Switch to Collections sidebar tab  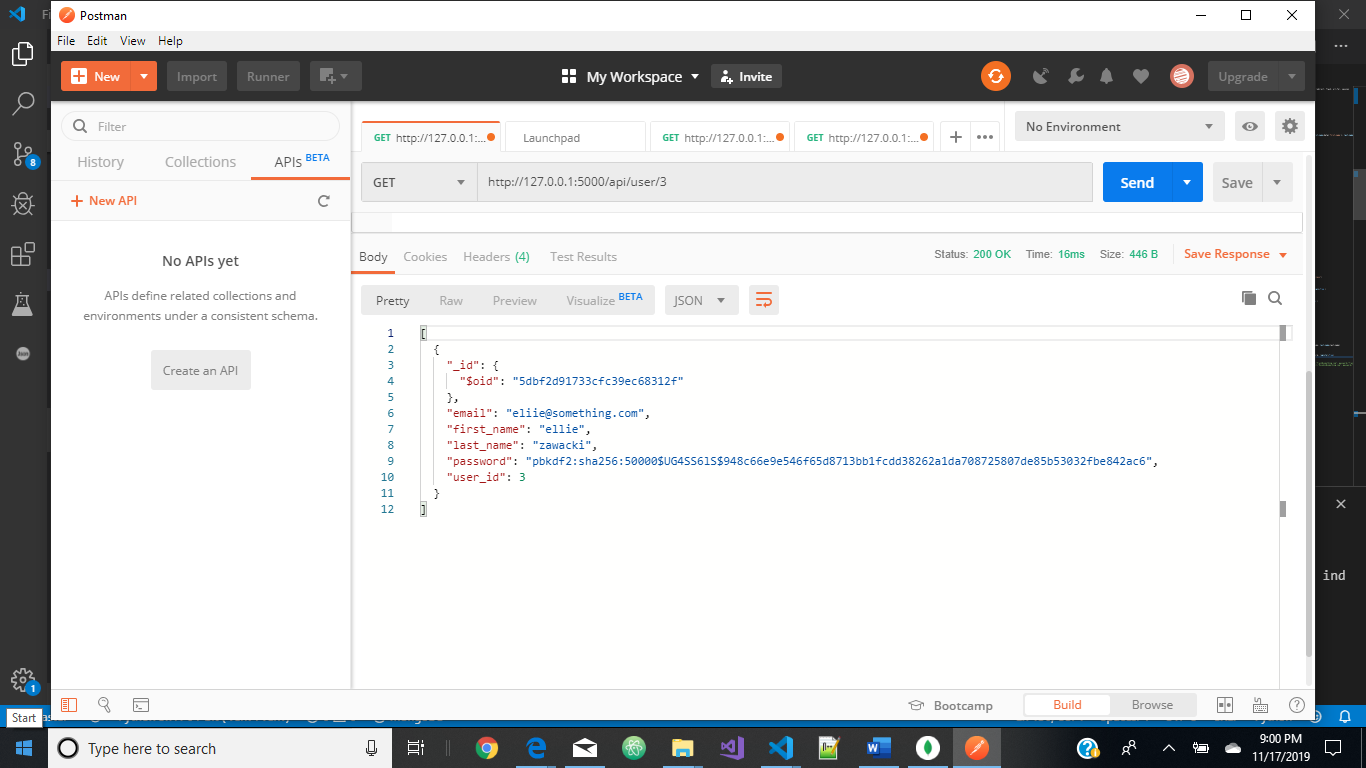200,162
